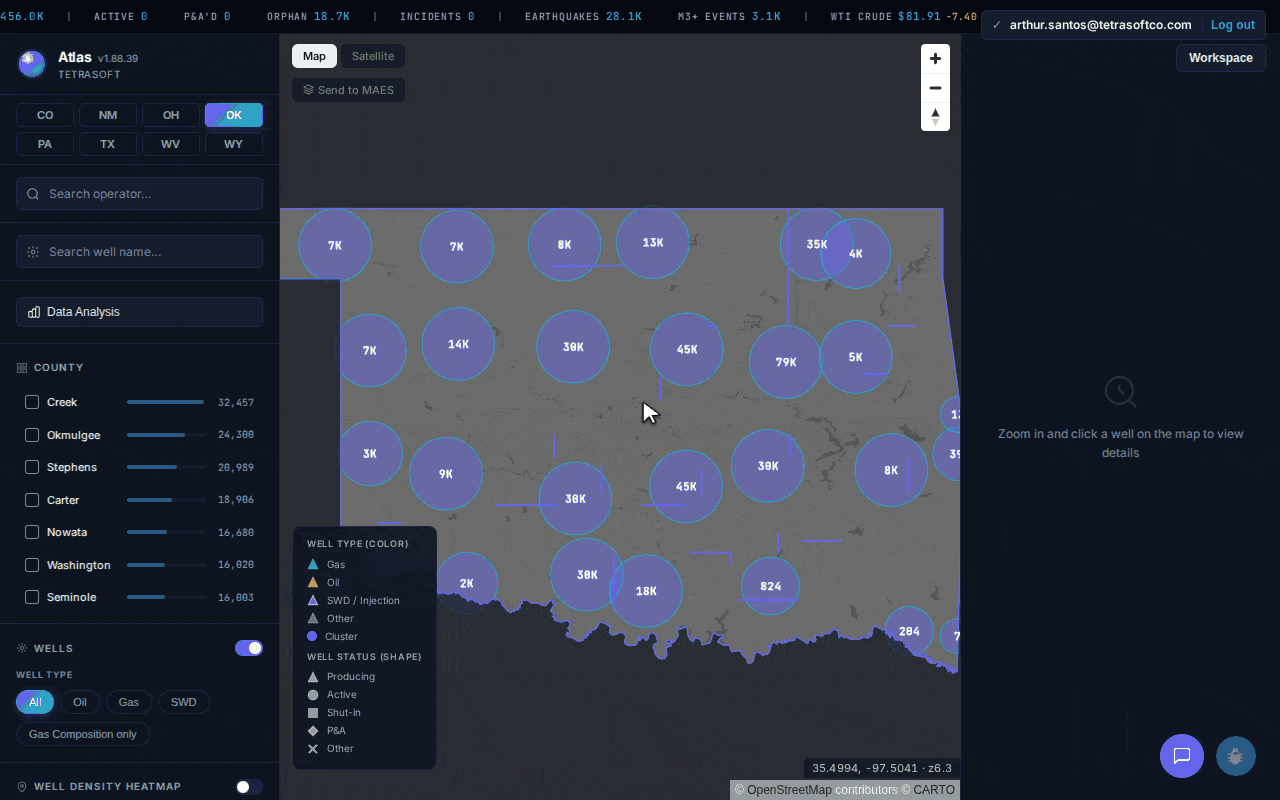Click the Creek county count bar
This screenshot has height=800, width=1280.
click(165, 402)
